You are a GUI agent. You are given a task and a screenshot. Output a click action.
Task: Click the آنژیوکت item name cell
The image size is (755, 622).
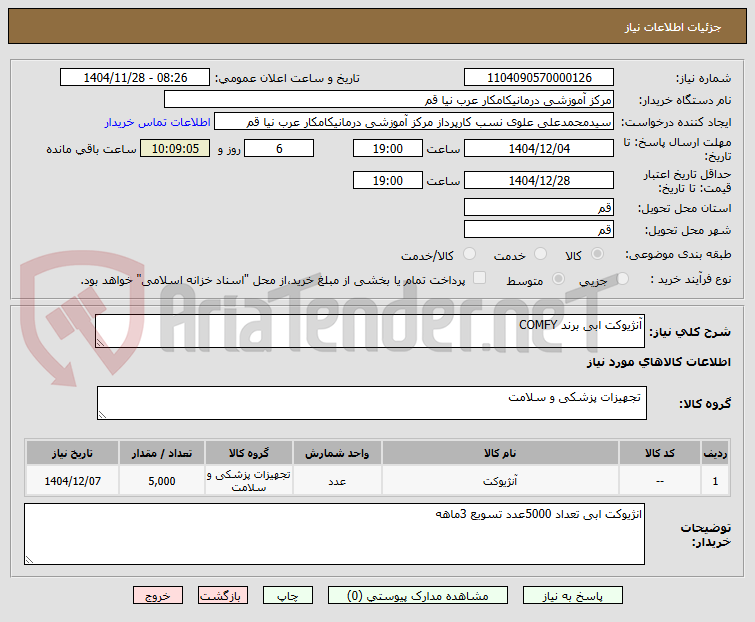[500, 480]
